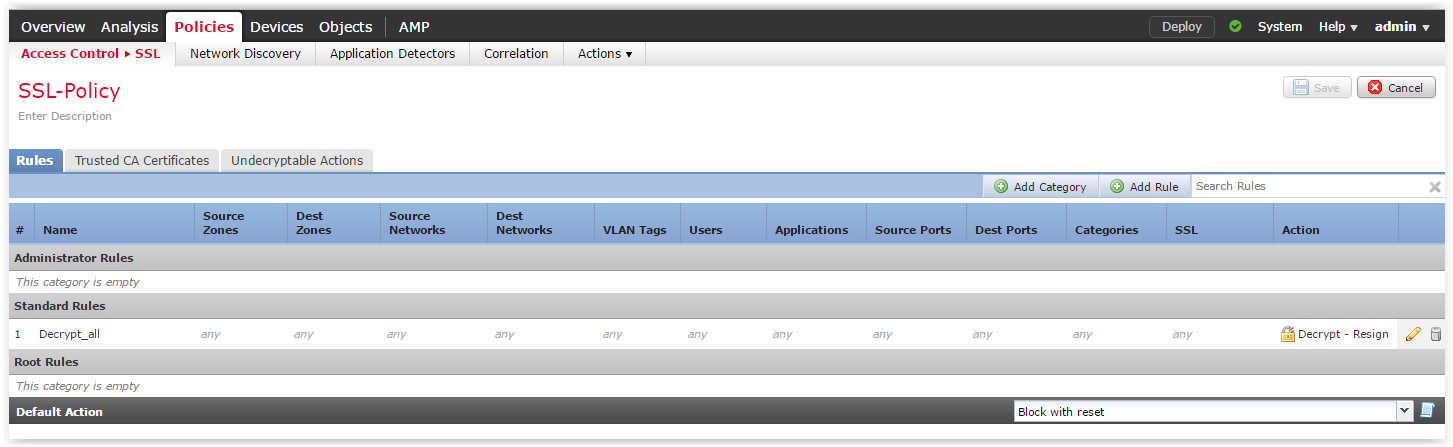Go to the Overview tab

(x=53, y=27)
